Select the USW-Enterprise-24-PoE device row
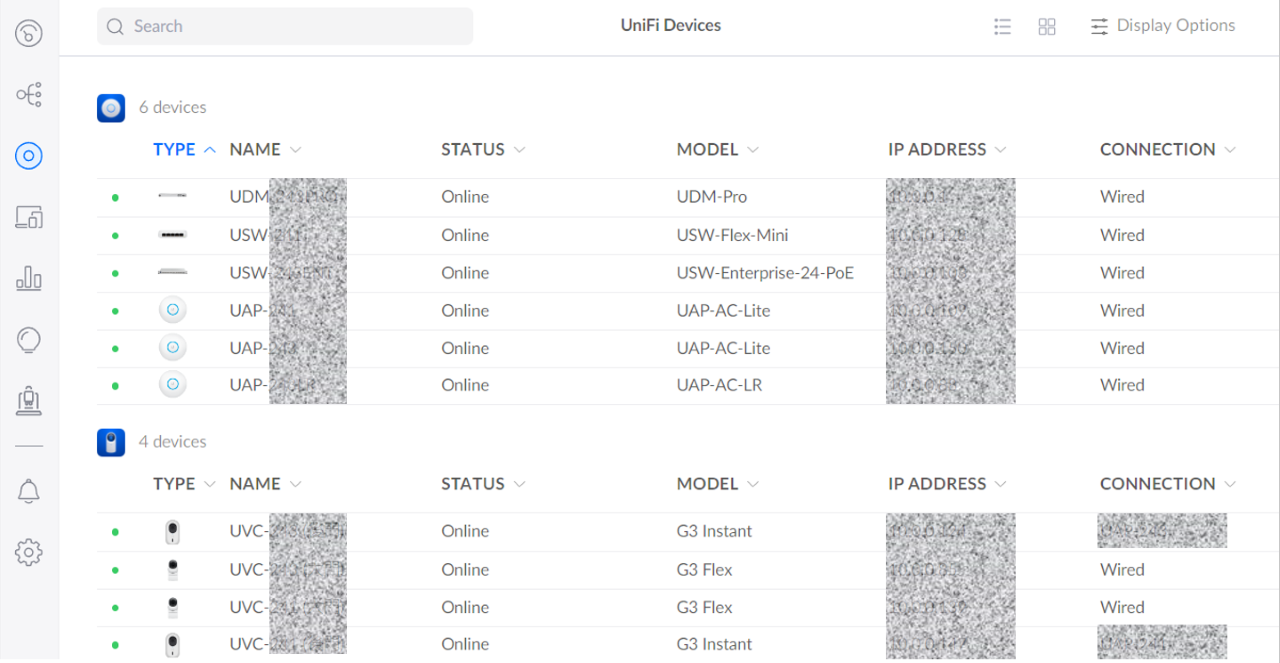This screenshot has height=663, width=1280. coord(764,273)
